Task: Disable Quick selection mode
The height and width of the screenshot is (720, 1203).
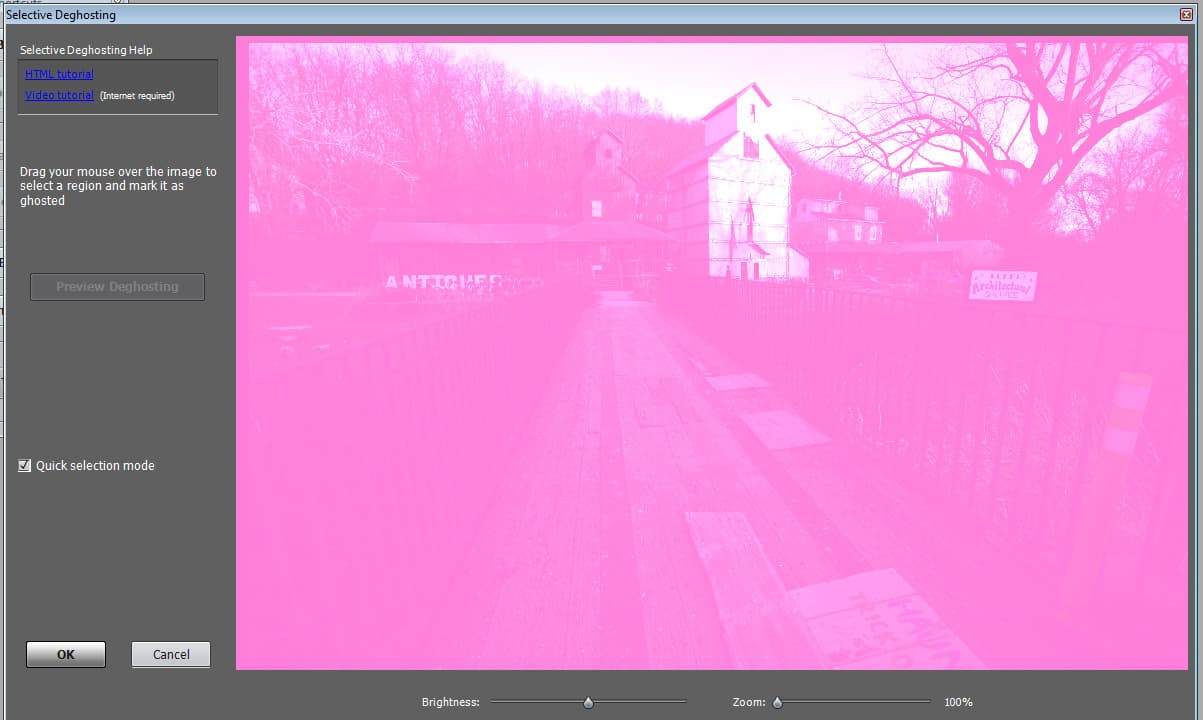Action: pos(23,465)
